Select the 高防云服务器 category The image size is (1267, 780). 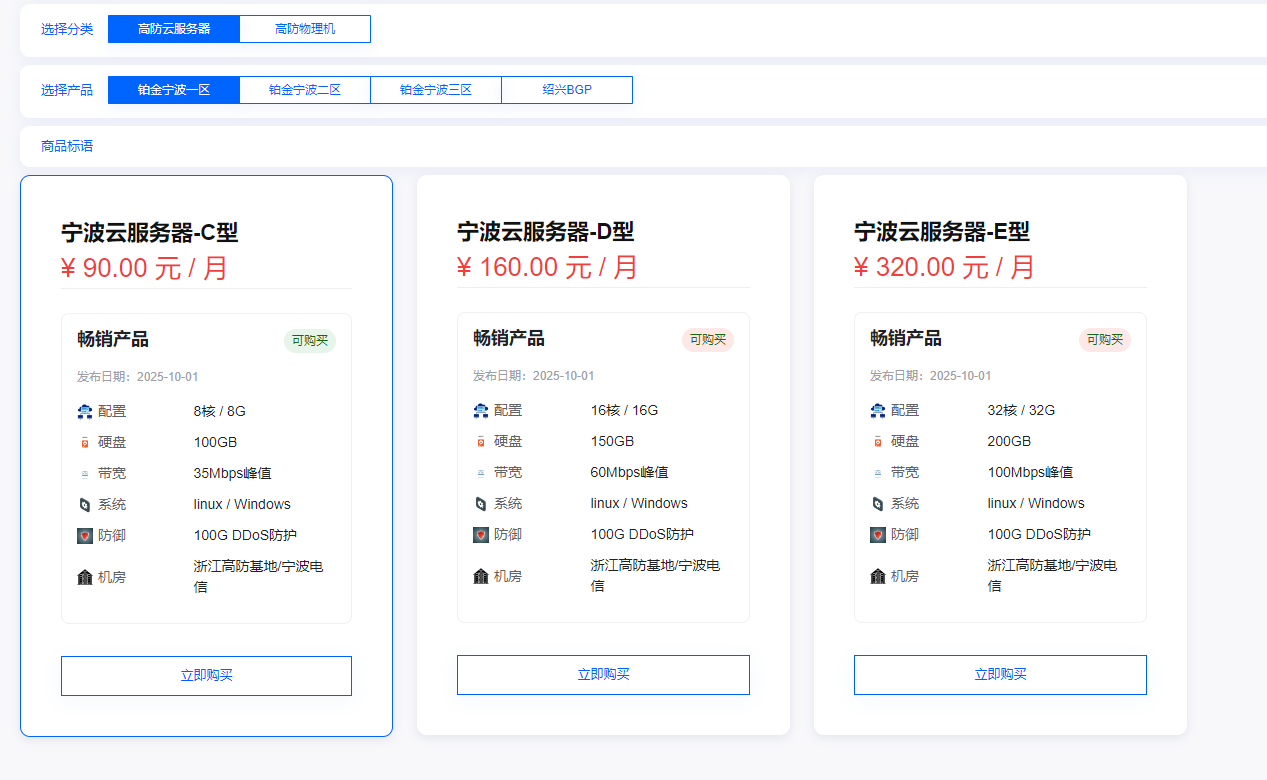[174, 29]
